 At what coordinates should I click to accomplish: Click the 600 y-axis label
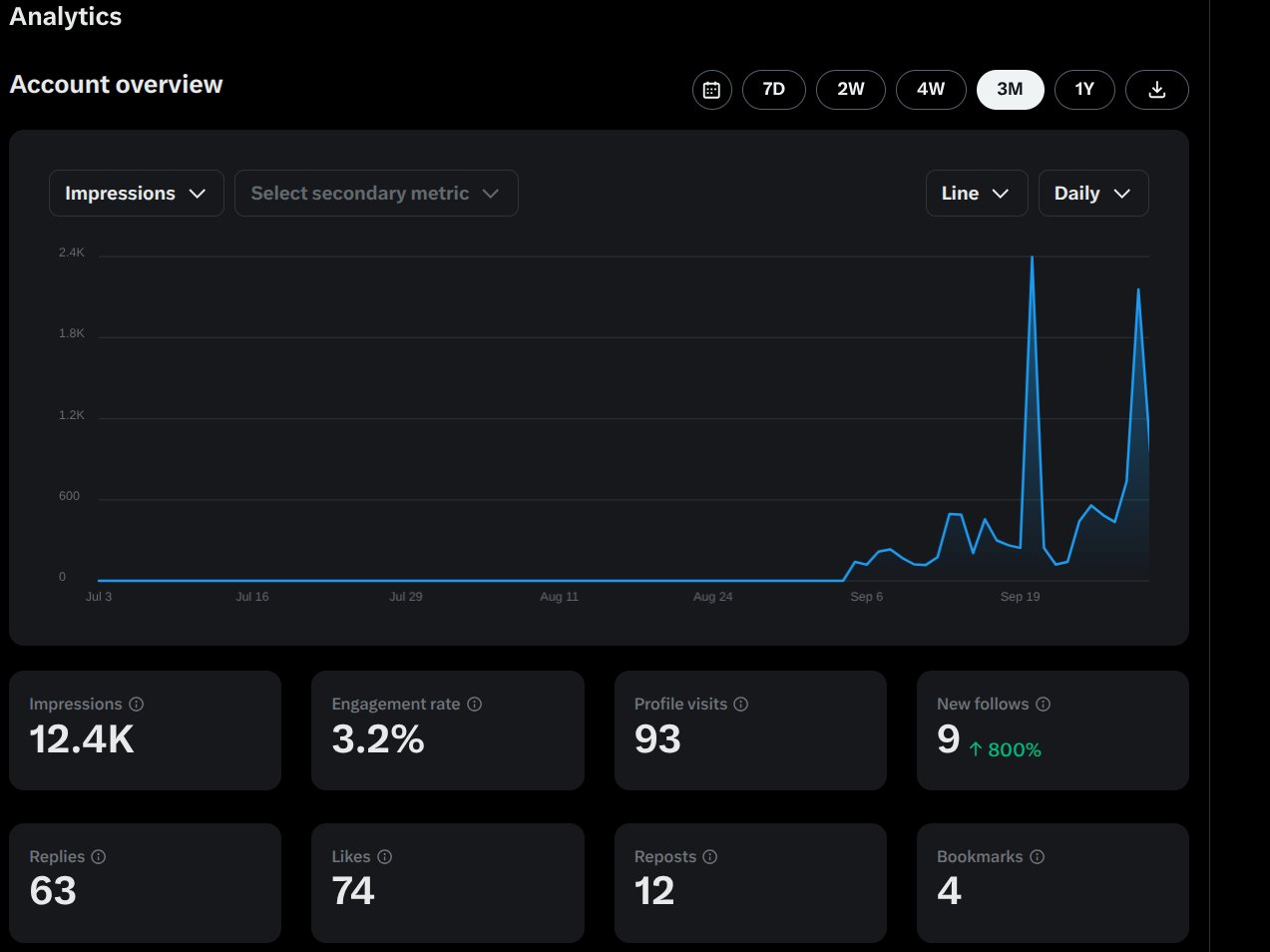[x=69, y=496]
